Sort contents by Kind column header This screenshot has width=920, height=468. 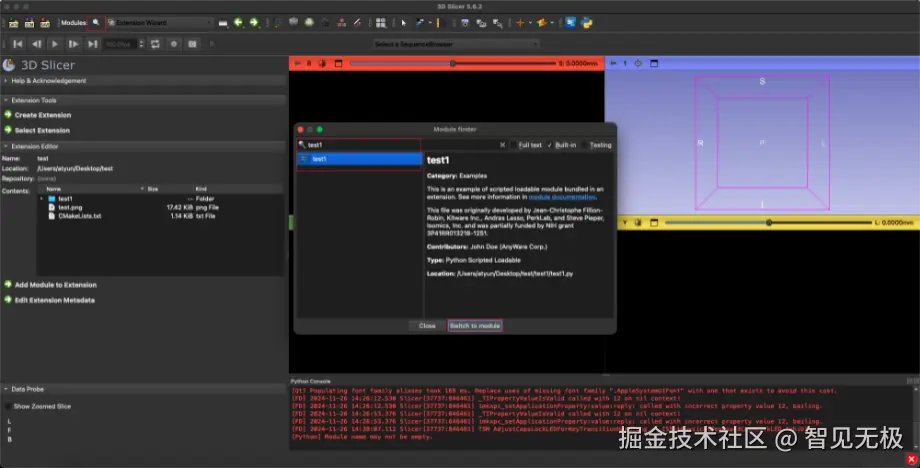[237, 189]
